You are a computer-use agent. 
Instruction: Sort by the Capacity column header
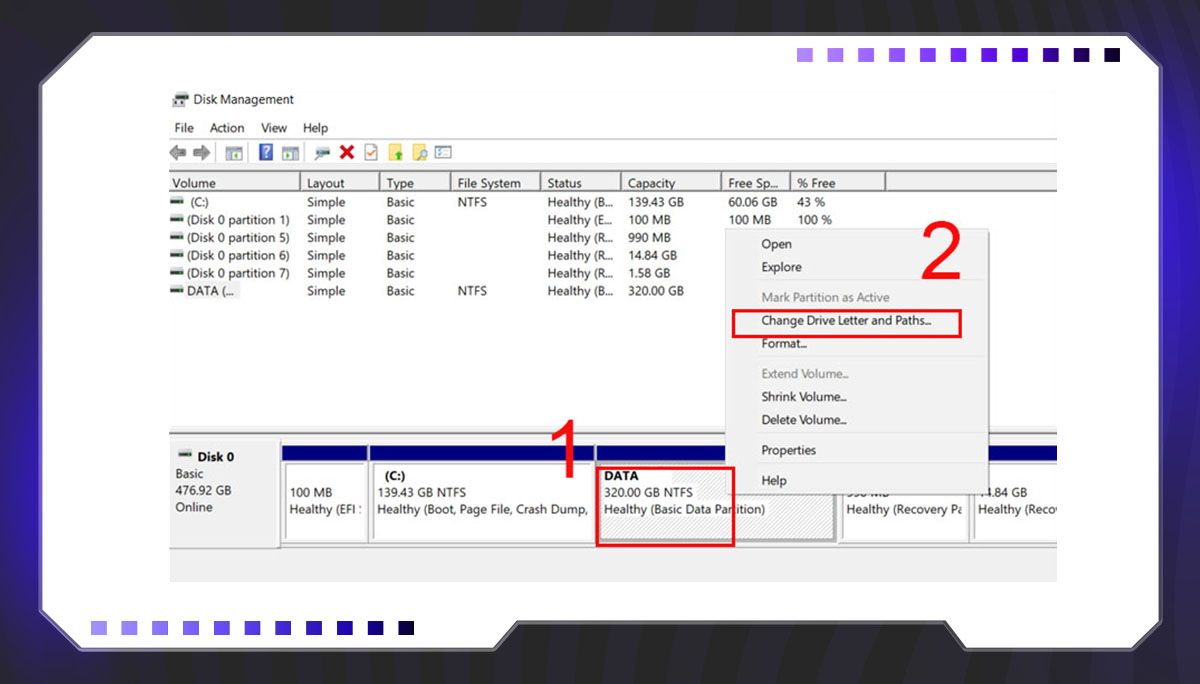click(651, 183)
